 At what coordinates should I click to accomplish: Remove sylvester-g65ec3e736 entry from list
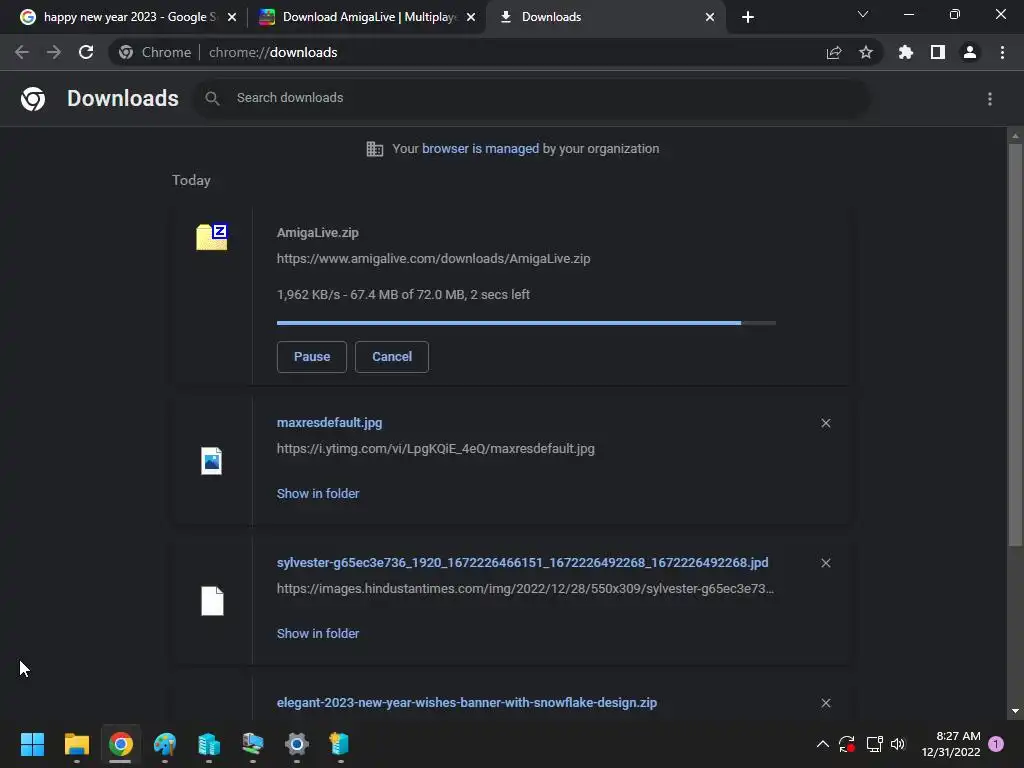pos(826,563)
